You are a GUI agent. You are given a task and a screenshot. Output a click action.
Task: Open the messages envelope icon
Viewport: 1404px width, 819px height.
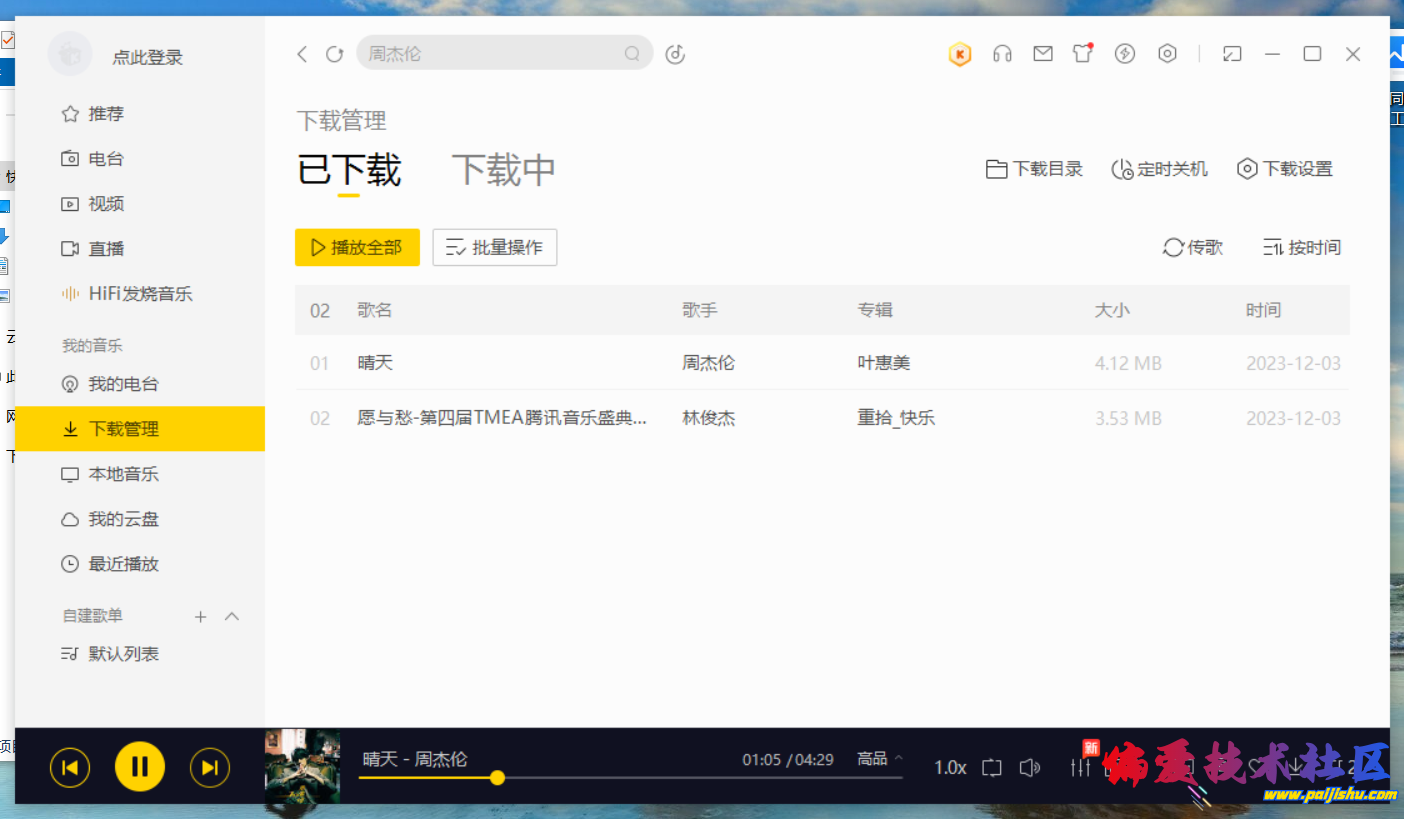(1043, 54)
